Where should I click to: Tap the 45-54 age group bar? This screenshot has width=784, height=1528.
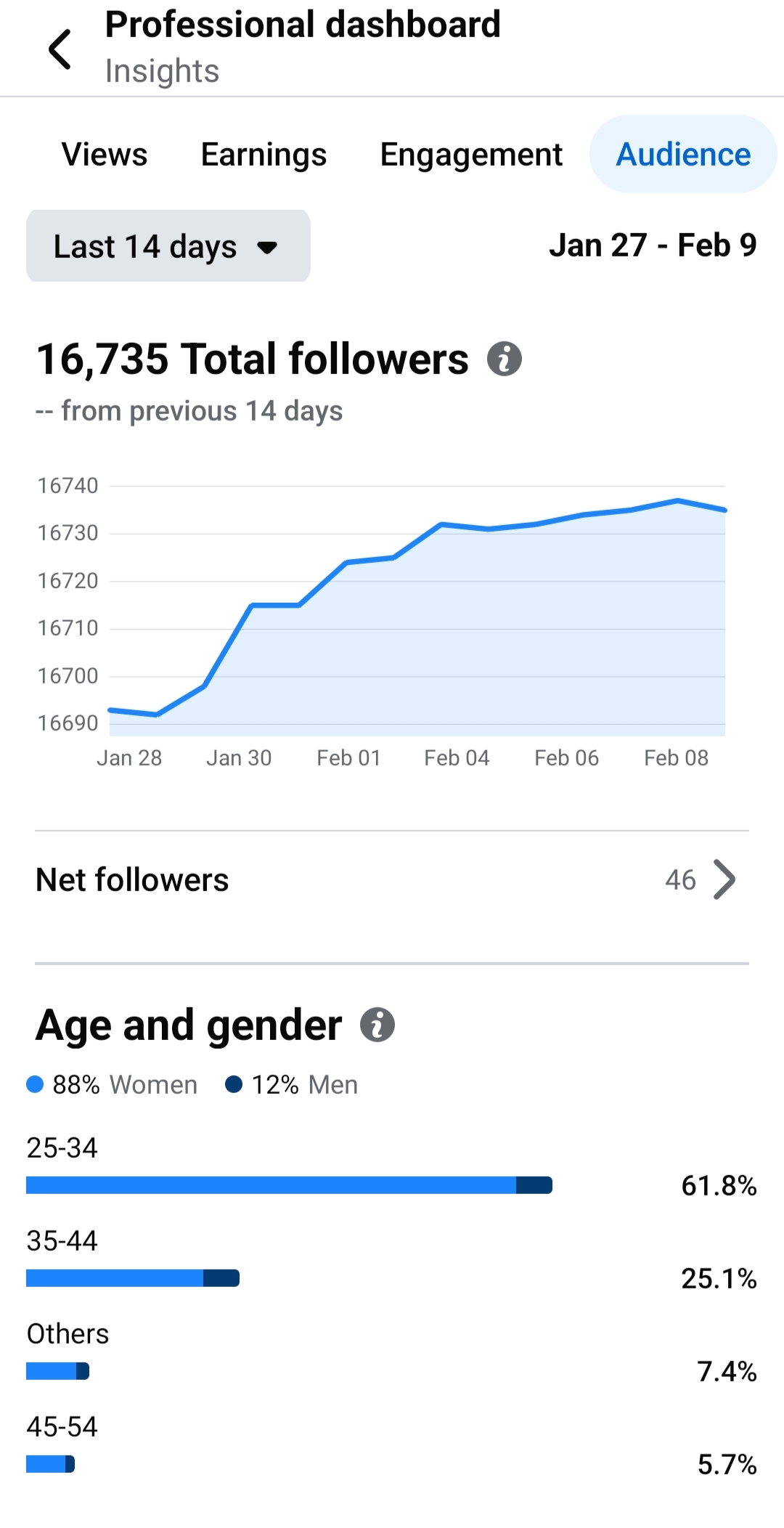point(50,1463)
